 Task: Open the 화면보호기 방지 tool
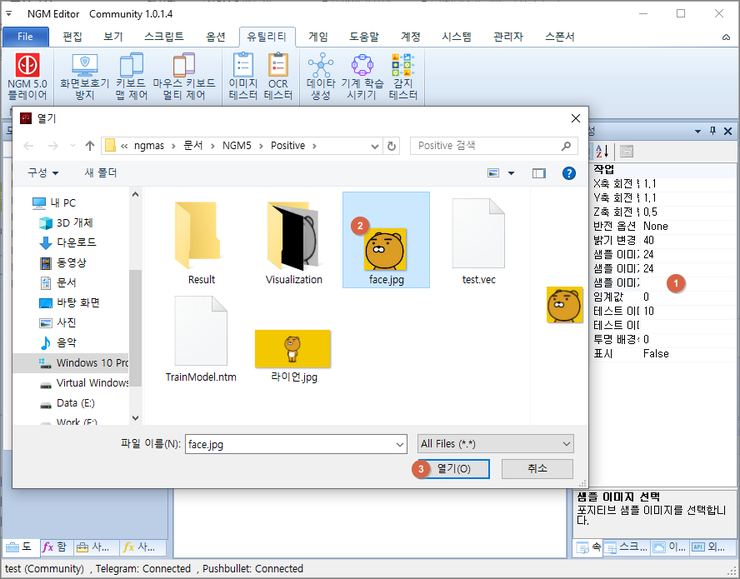click(85, 76)
